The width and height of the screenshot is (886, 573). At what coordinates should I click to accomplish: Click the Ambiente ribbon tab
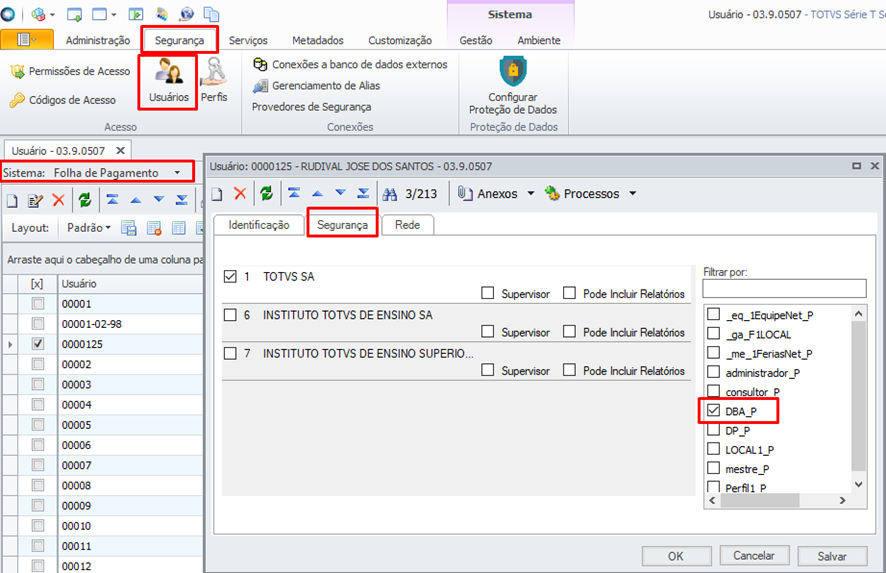[x=538, y=40]
